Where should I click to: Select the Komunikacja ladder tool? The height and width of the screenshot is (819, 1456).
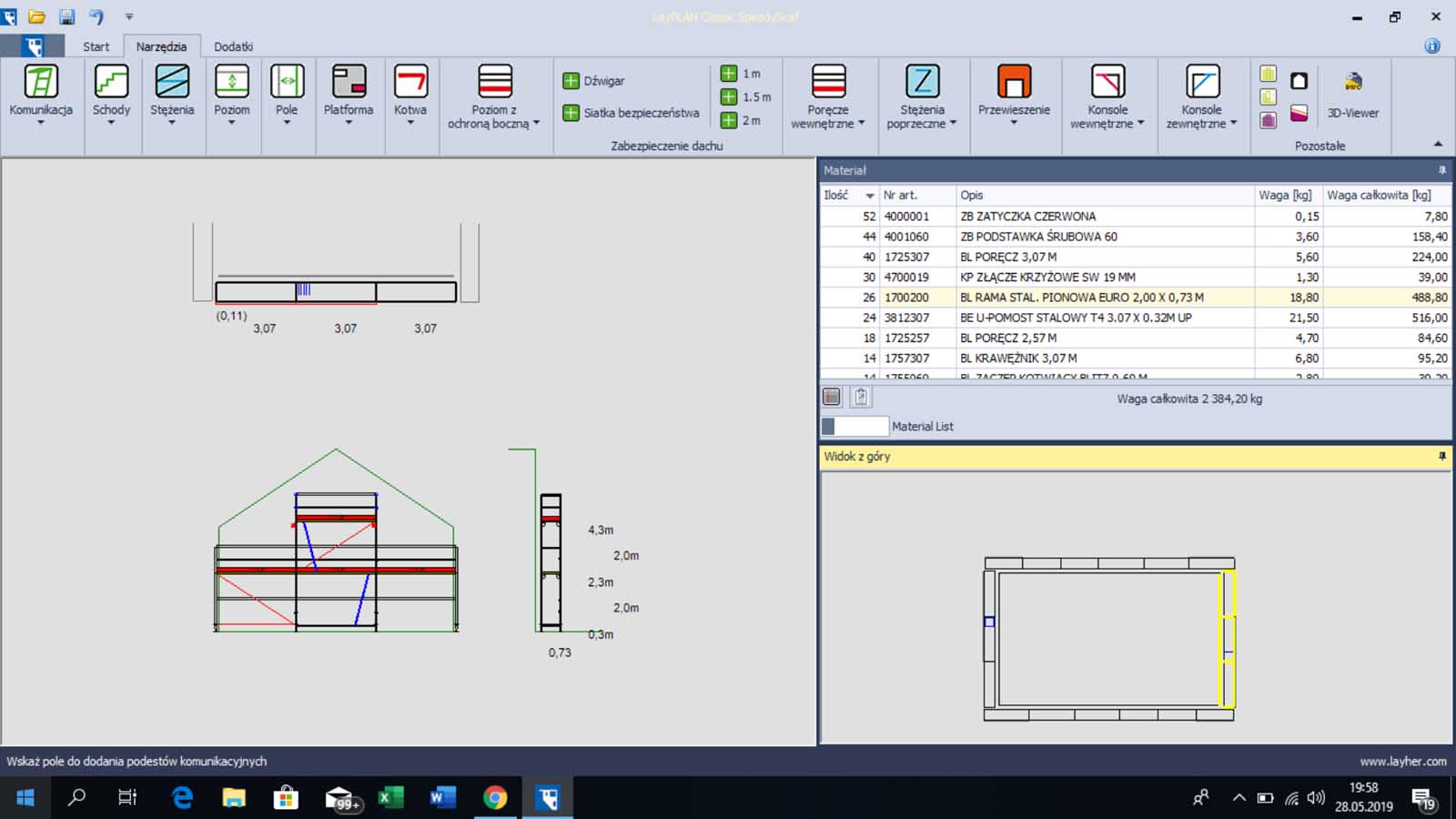point(41,82)
